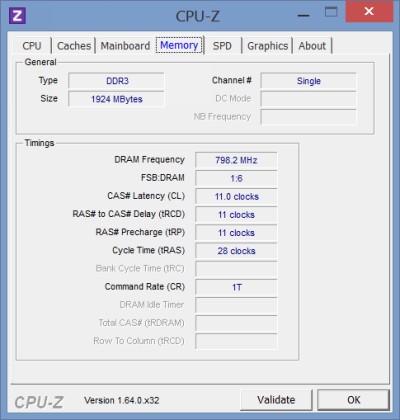Select the Memory tab

coord(179,45)
